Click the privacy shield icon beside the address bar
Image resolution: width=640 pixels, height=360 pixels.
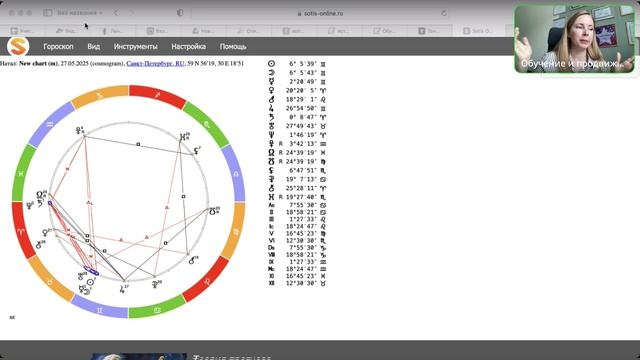180,13
